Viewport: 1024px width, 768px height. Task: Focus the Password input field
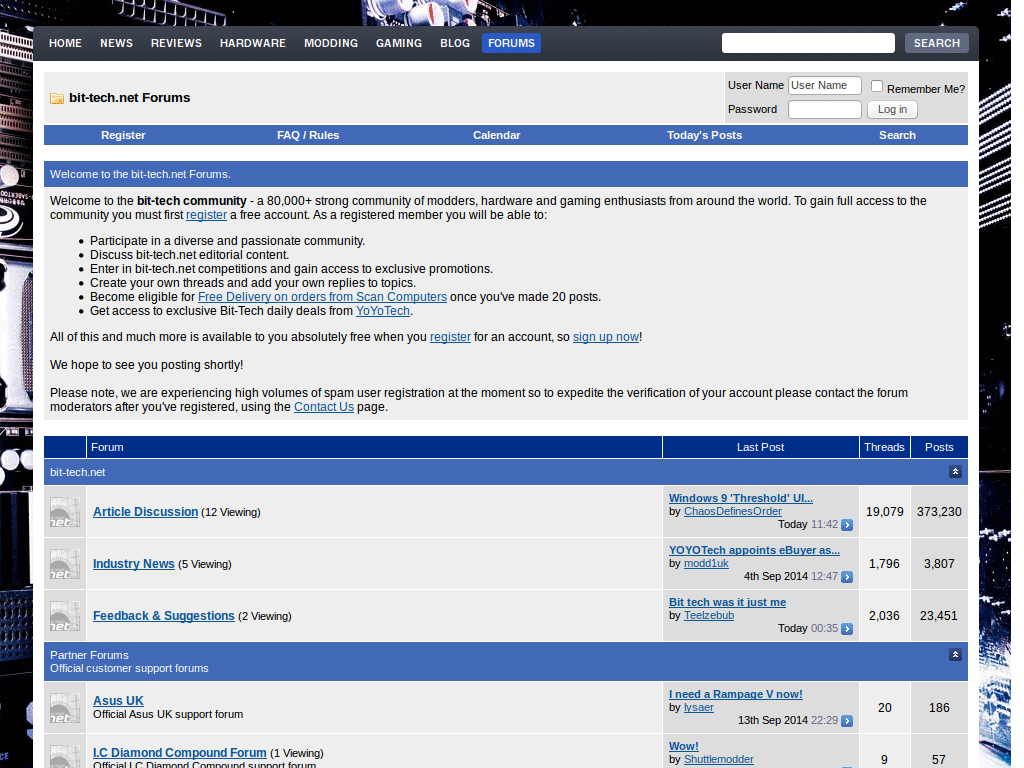[825, 110]
